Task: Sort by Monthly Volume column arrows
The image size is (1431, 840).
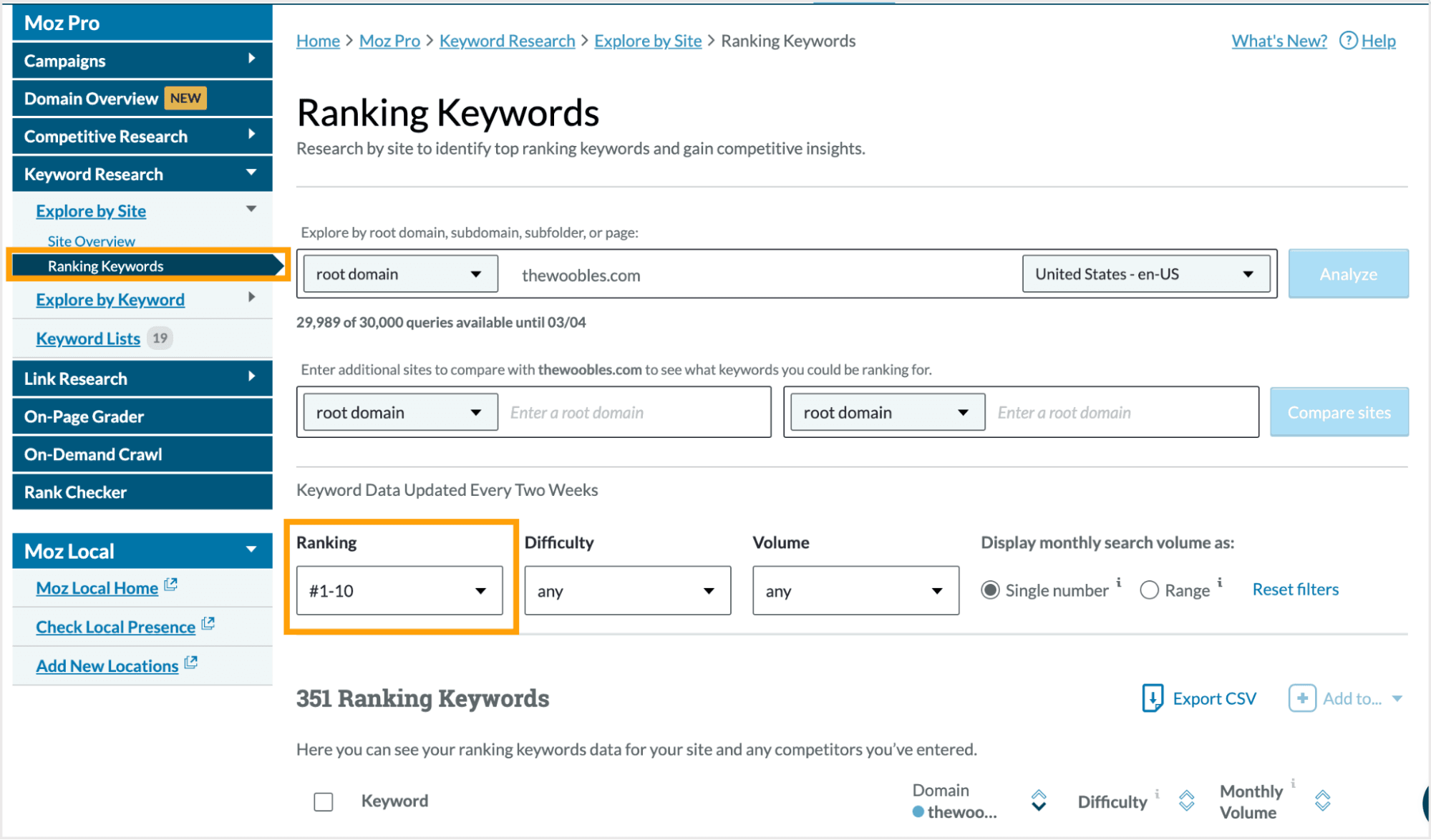Action: click(1322, 801)
